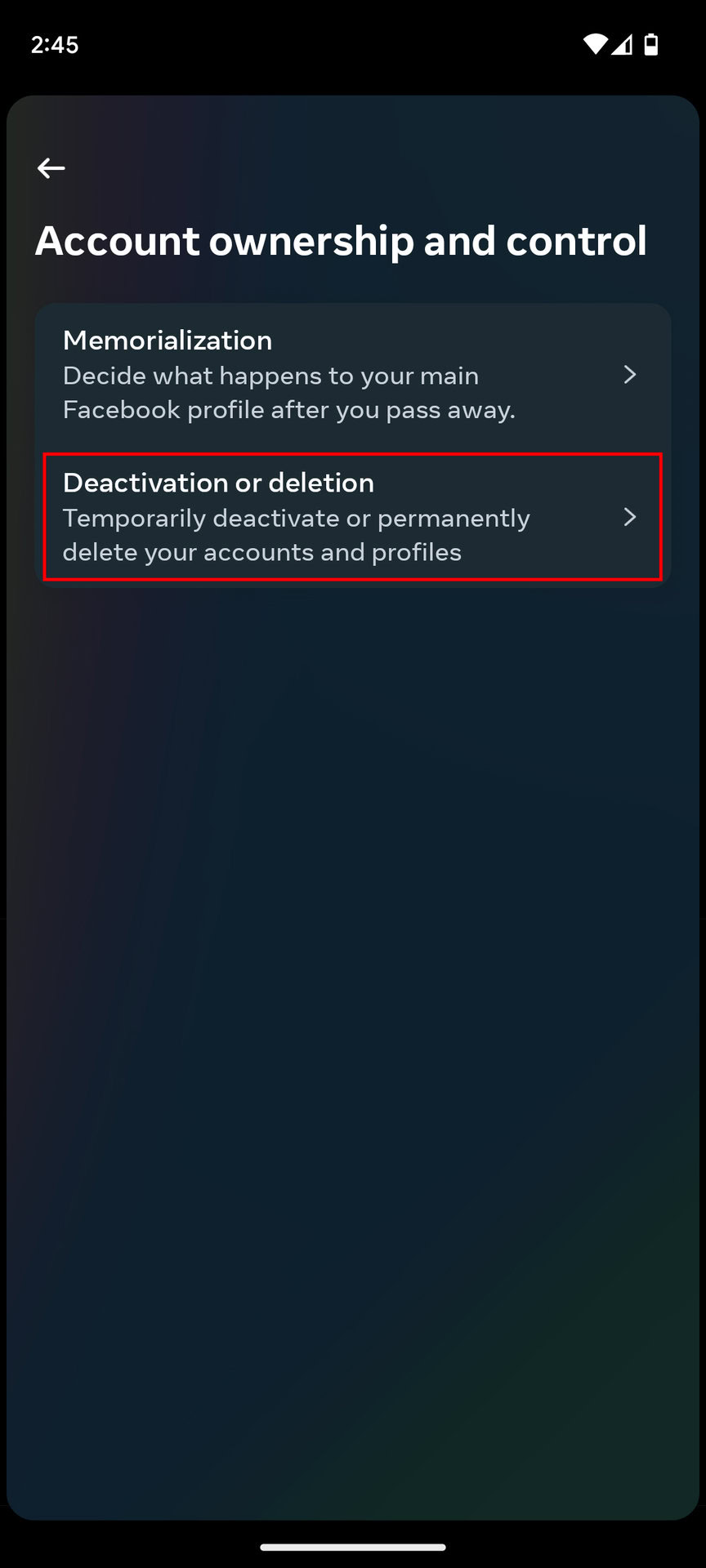The image size is (706, 1568).
Task: Tap the home gesture bar at bottom
Action: 353,1547
